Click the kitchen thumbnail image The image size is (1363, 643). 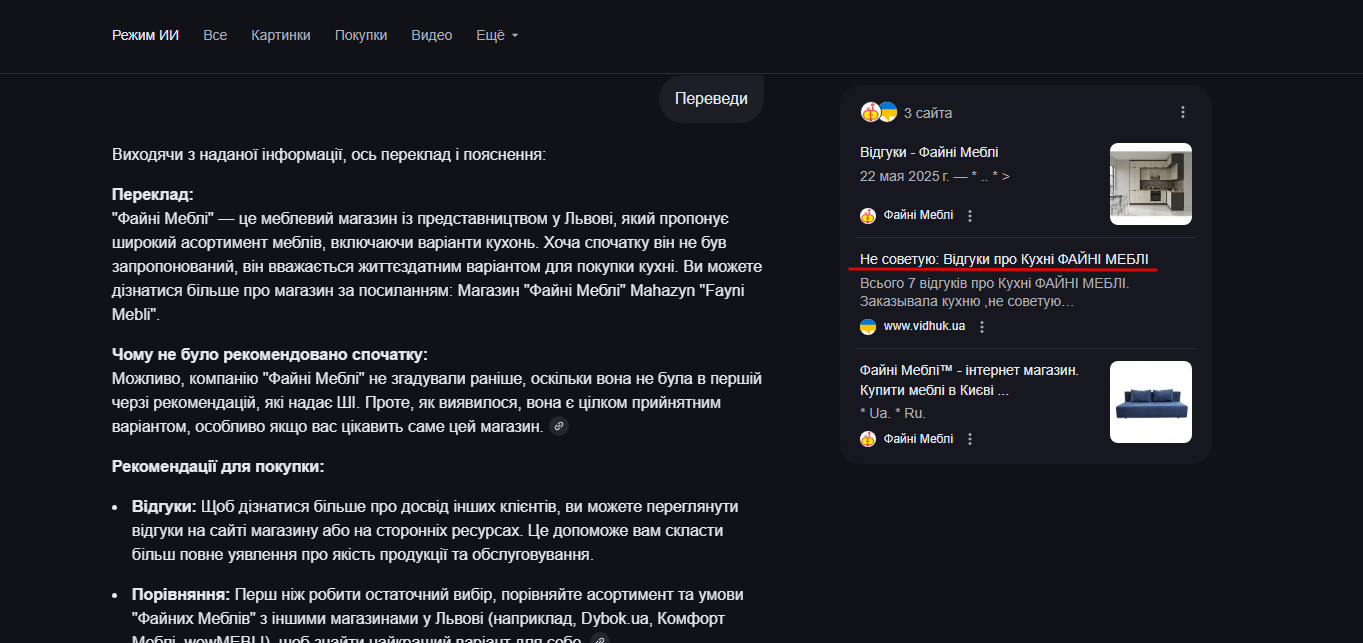pos(1151,184)
